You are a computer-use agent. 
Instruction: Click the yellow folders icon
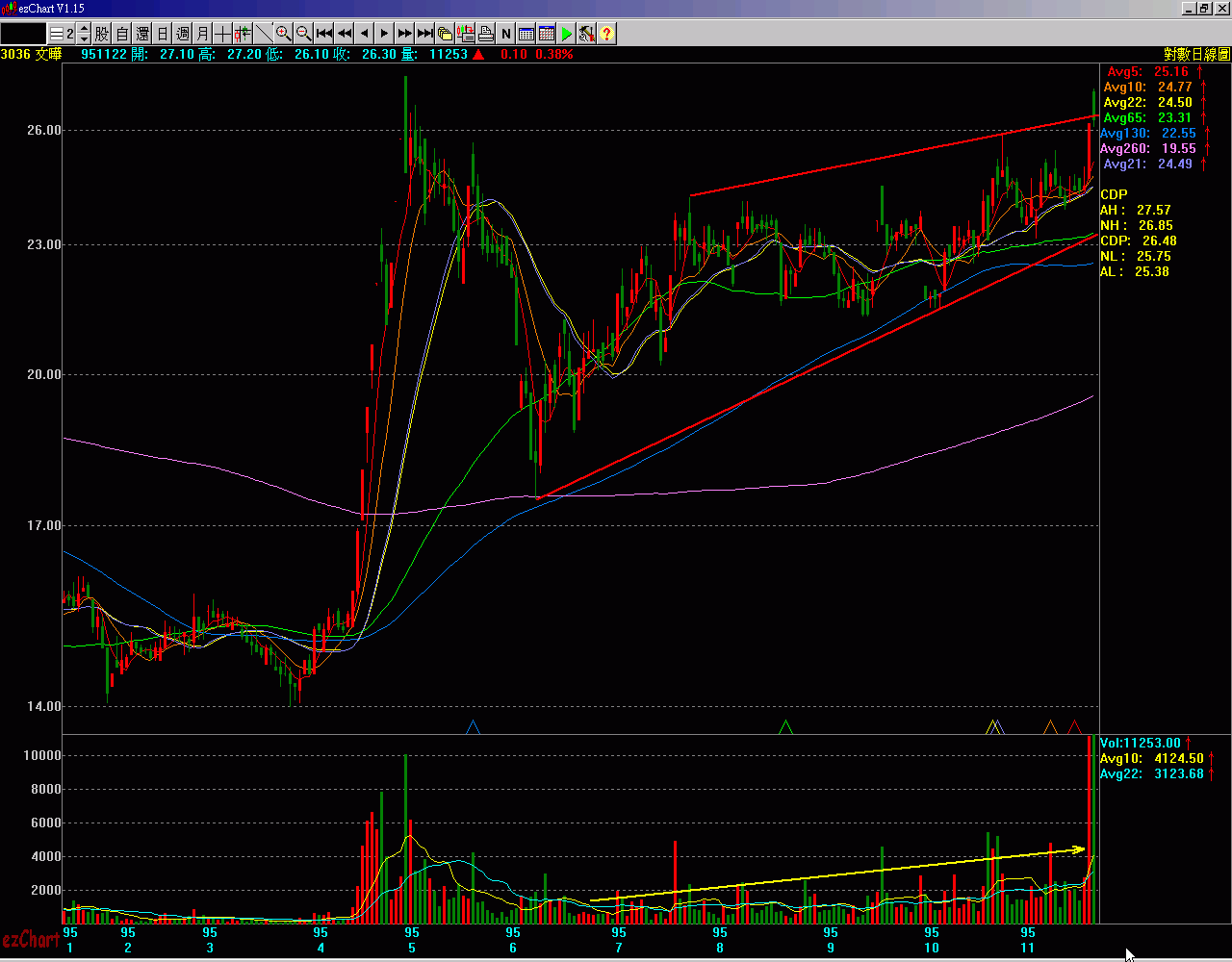pos(446,34)
